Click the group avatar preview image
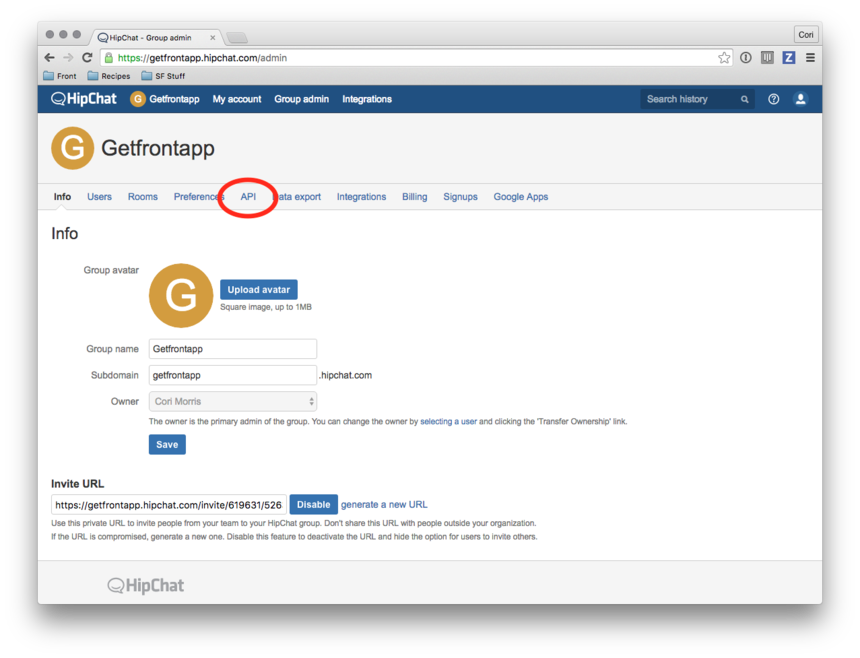Screen dimensions: 860x658 point(181,296)
